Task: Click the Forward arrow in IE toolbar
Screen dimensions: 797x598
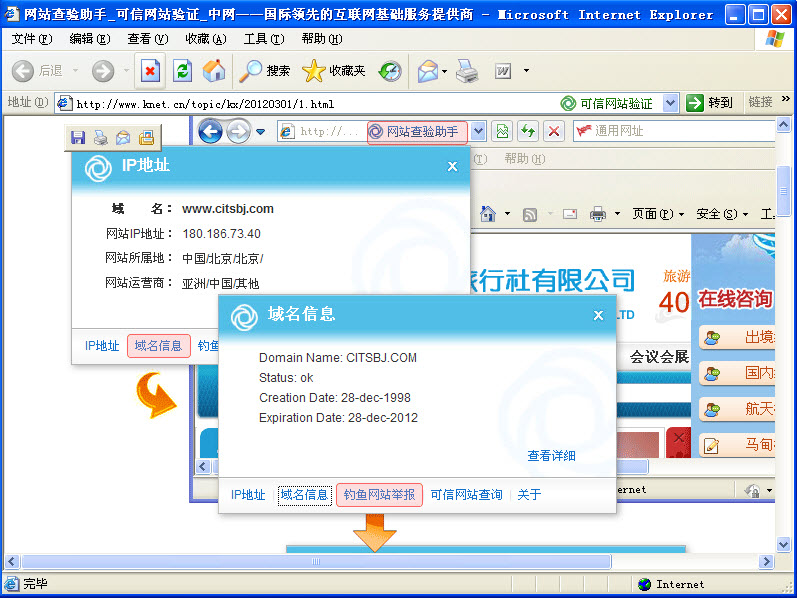Action: click(103, 71)
